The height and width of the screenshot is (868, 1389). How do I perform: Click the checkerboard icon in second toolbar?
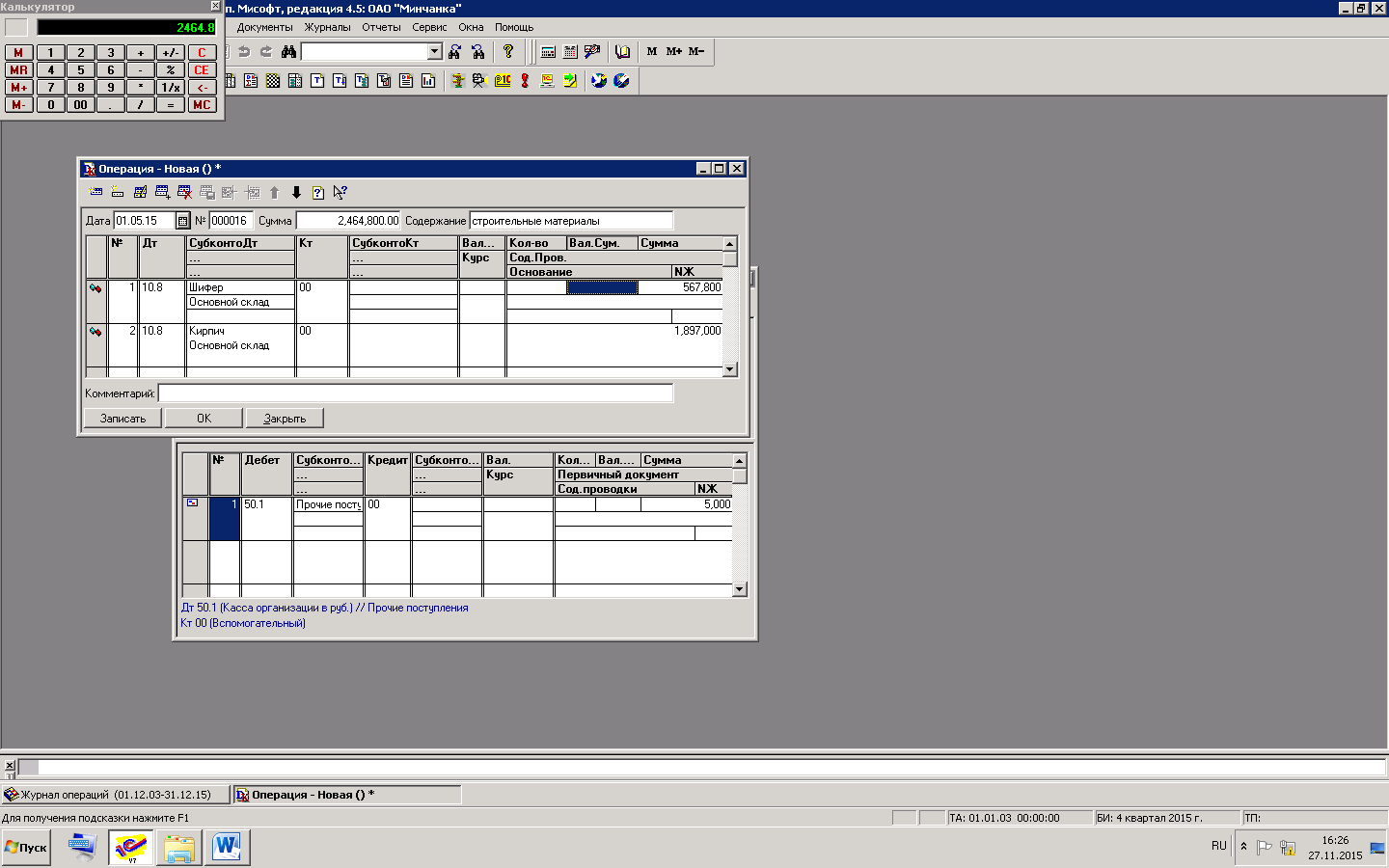coord(273,81)
